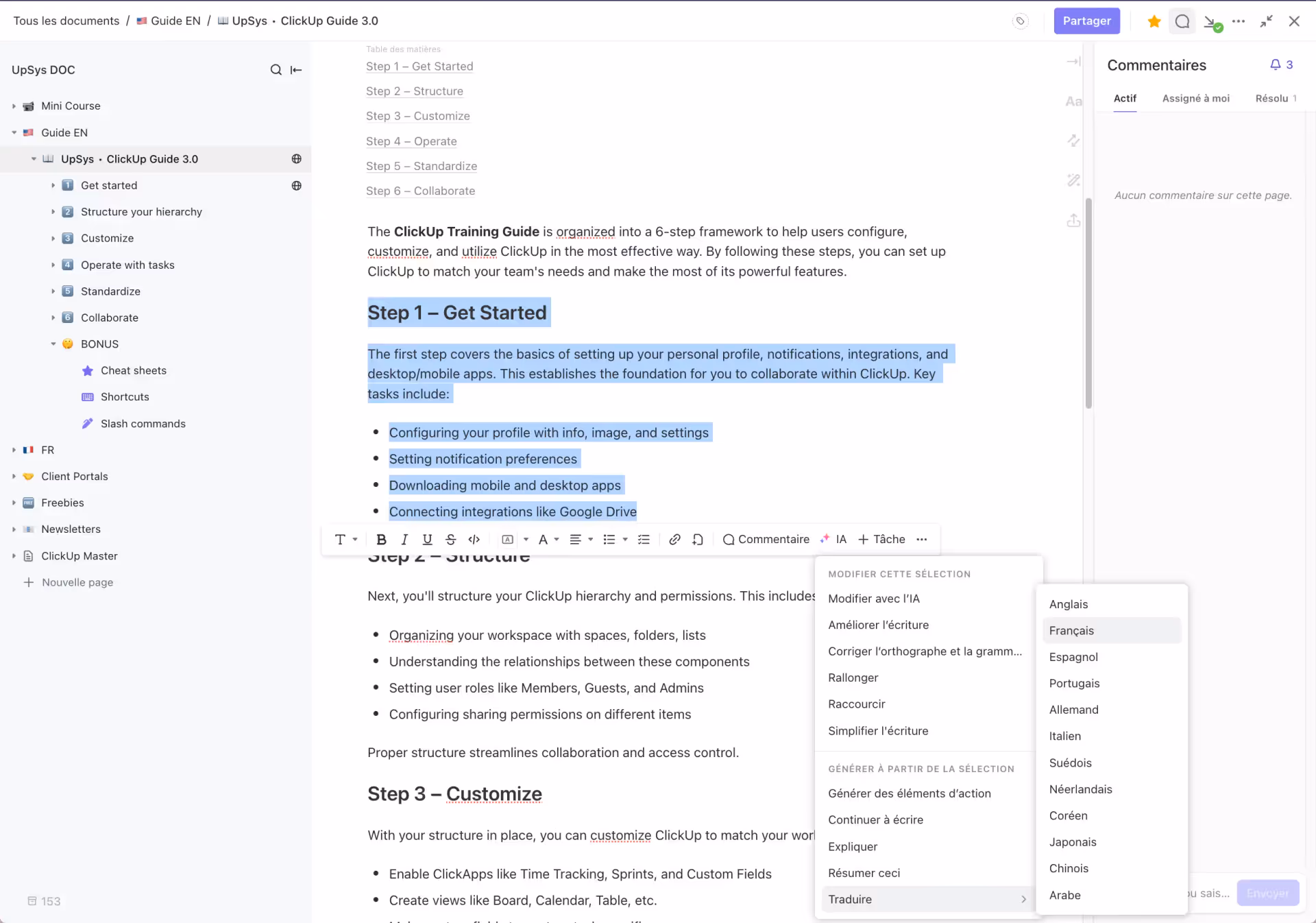Viewport: 1316px width, 923px height.
Task: Switch to the Assigné à moi tab
Action: pyautogui.click(x=1195, y=99)
